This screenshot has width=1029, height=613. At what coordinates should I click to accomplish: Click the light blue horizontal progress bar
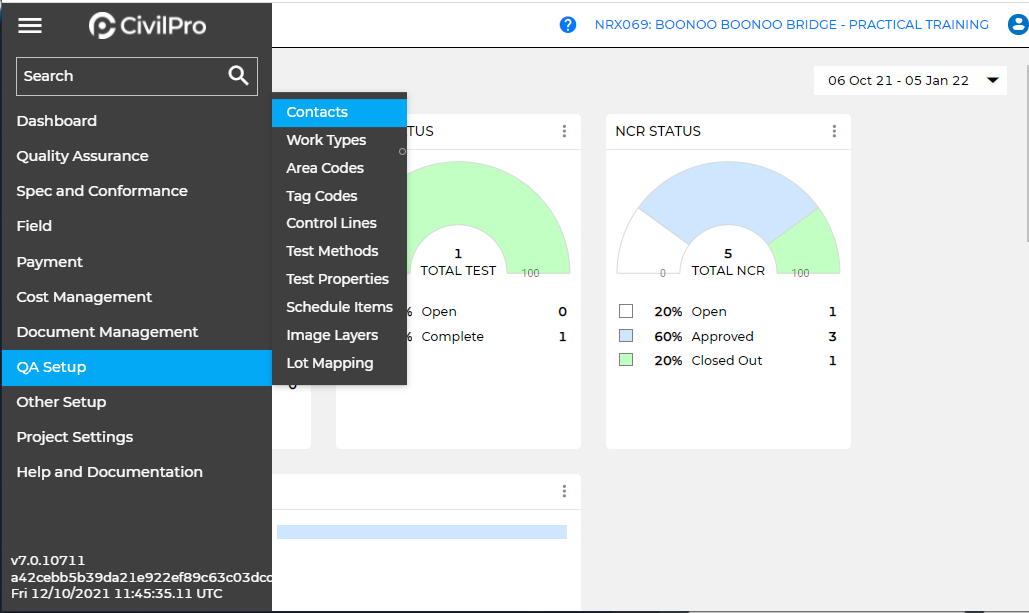421,532
